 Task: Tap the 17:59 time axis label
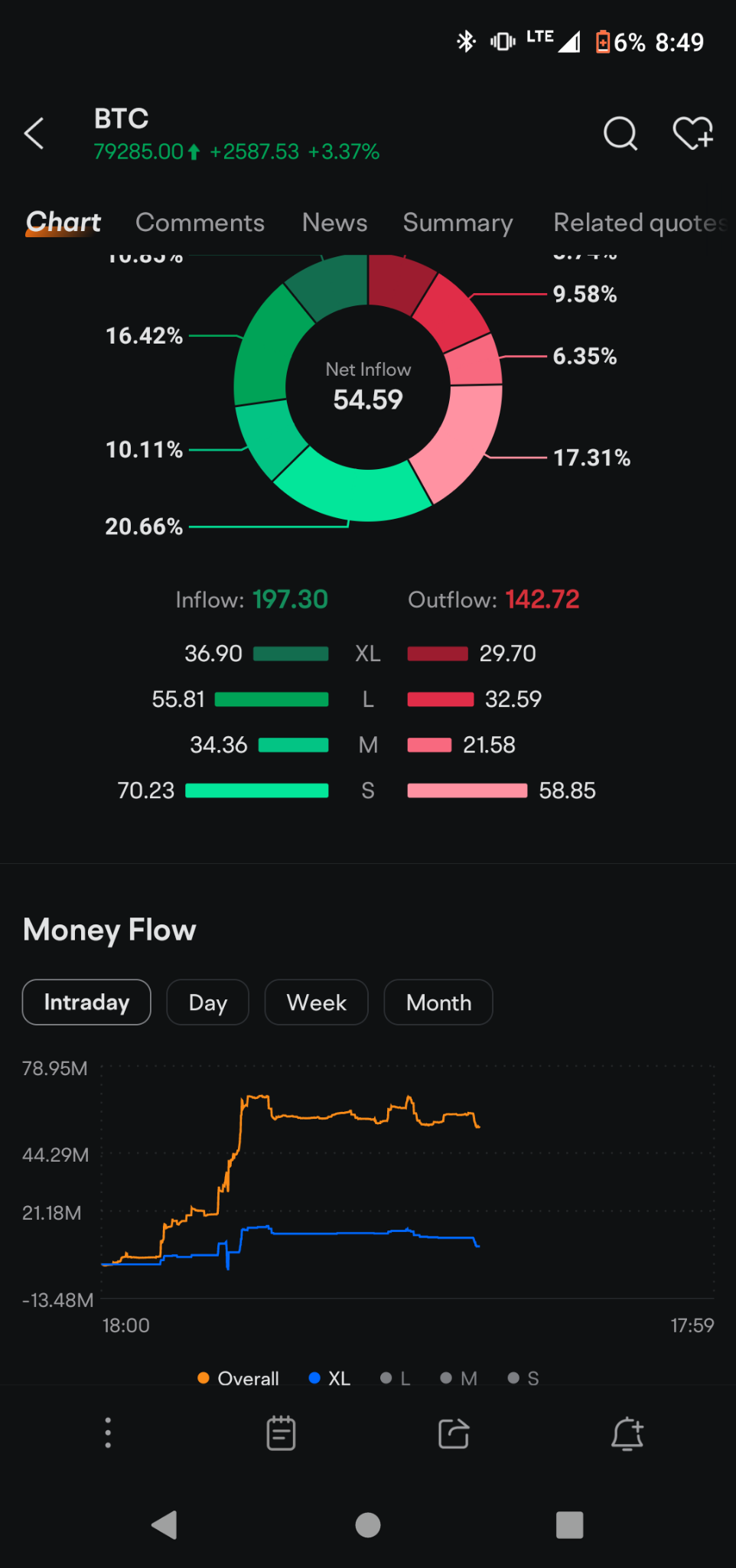click(692, 1325)
